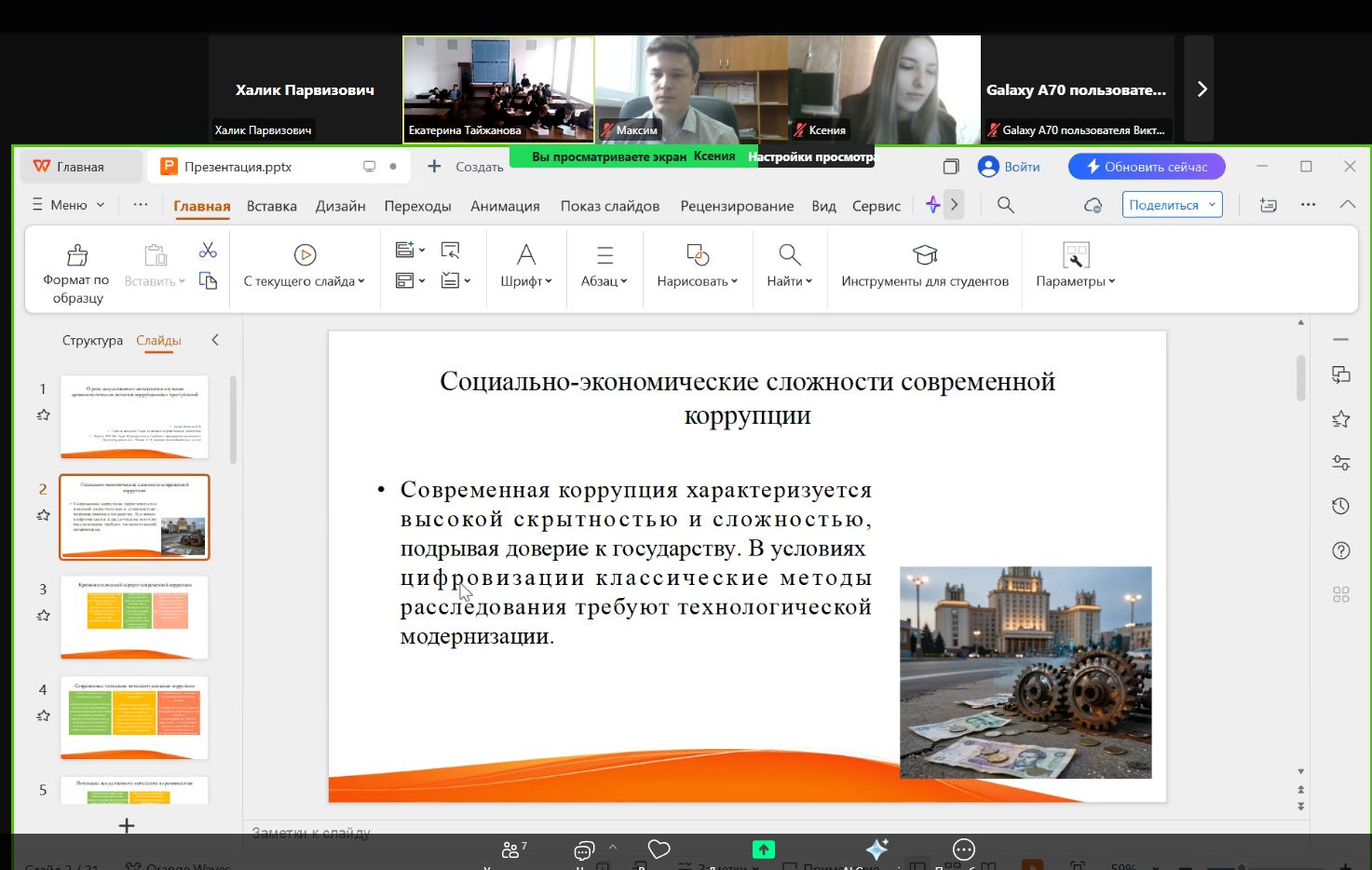The image size is (1372, 870).
Task: Open the history clock icon in right sidebar
Action: click(x=1340, y=506)
